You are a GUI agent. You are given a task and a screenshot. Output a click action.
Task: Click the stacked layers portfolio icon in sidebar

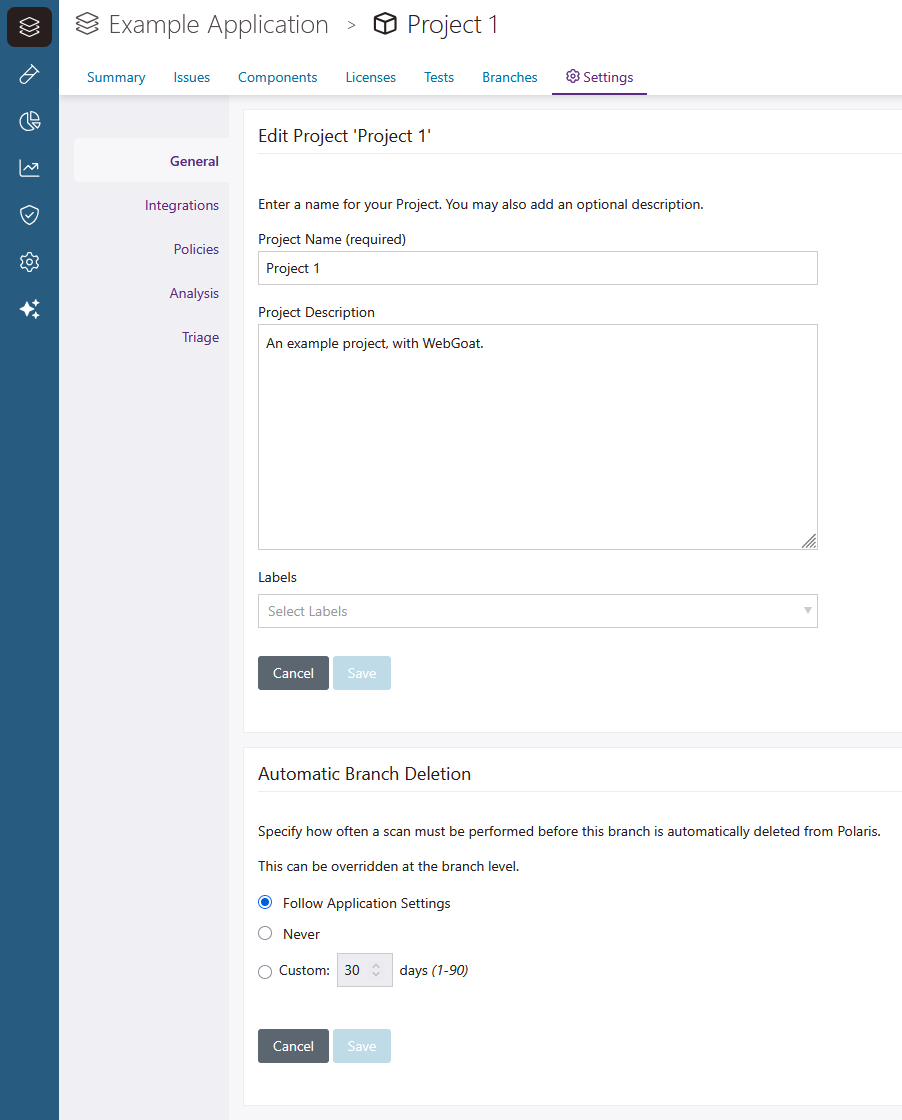[29, 27]
